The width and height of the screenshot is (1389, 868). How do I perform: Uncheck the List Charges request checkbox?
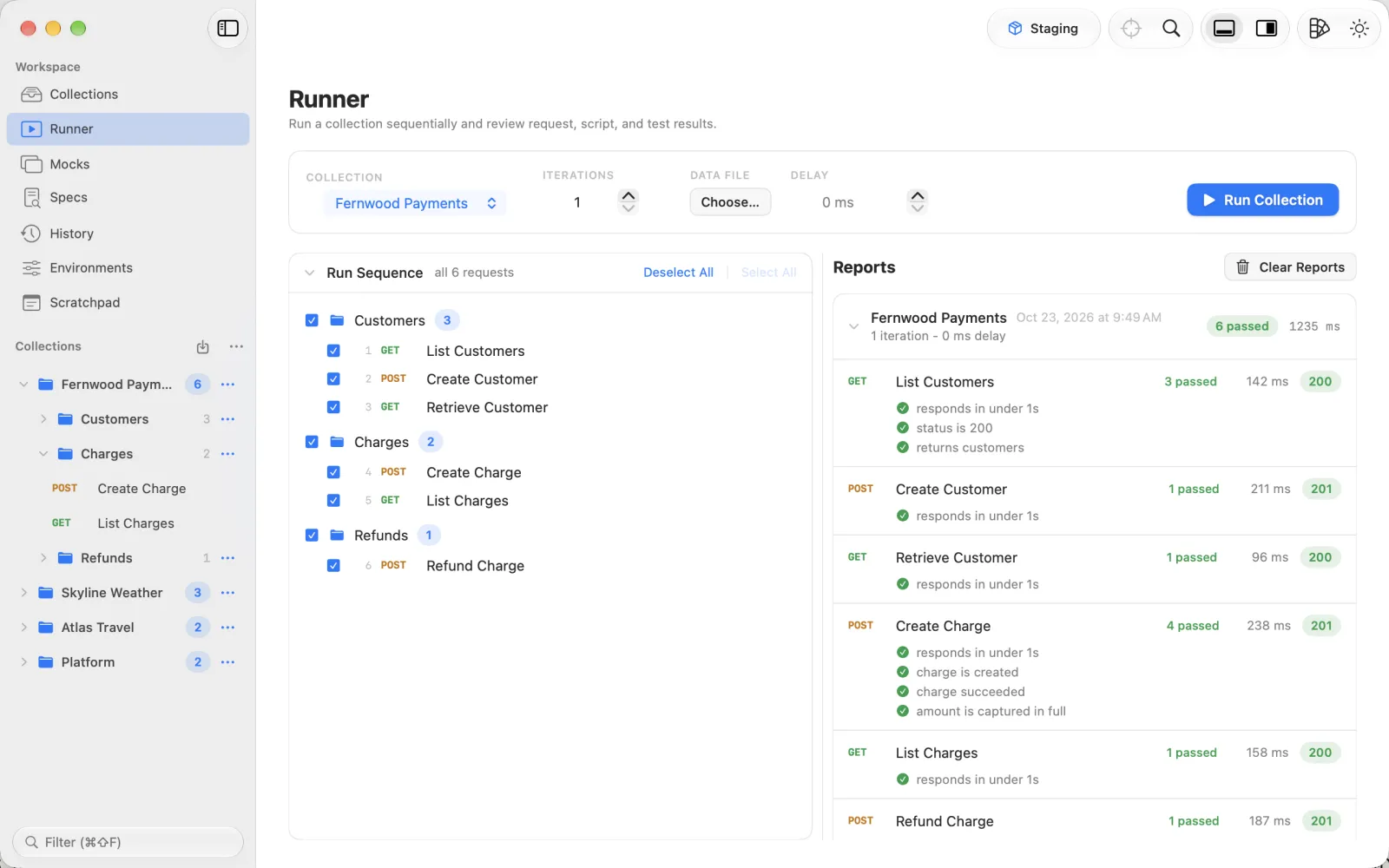pyautogui.click(x=333, y=501)
